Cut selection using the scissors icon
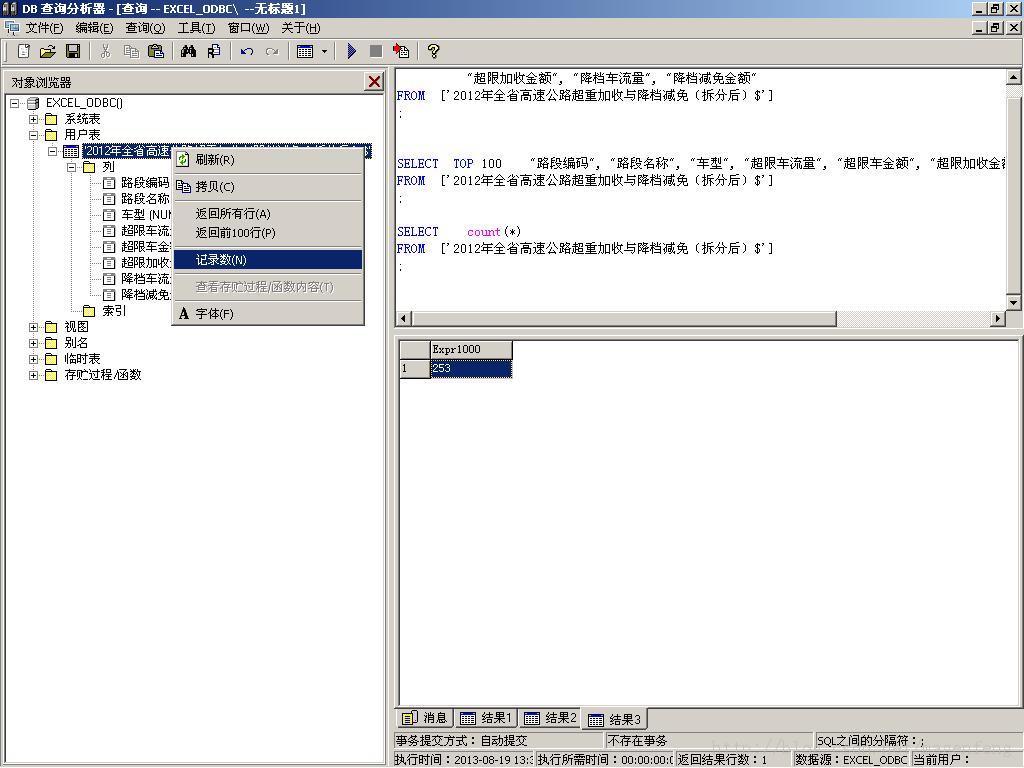Screen dimensions: 1024x768 pyautogui.click(x=105, y=51)
